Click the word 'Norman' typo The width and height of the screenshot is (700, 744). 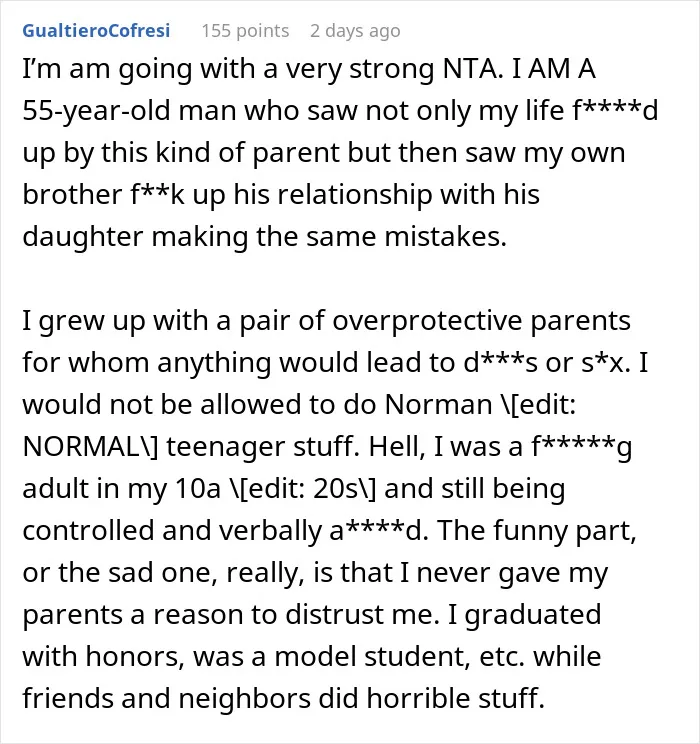pos(438,405)
